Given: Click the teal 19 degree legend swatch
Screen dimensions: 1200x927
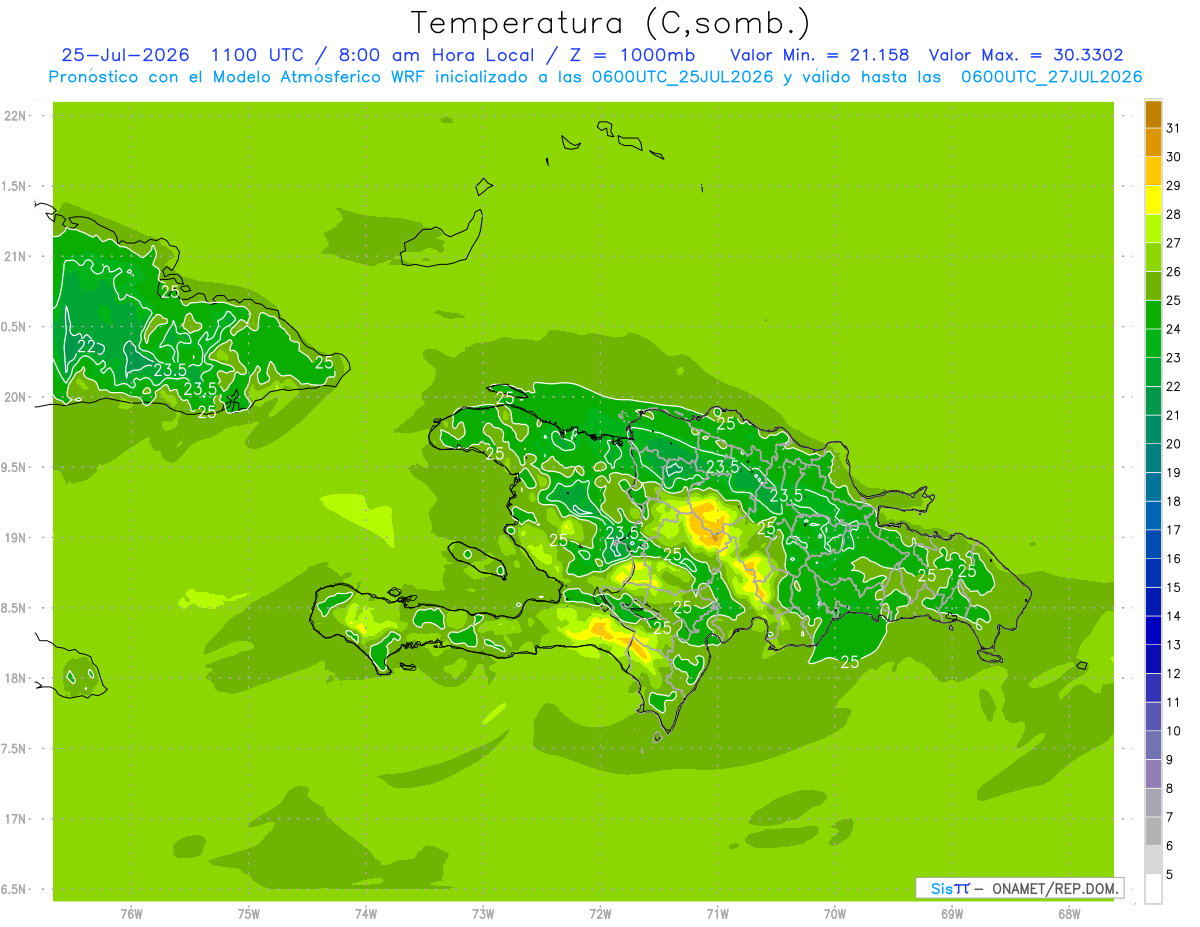Looking at the screenshot, I should pyautogui.click(x=1153, y=459).
